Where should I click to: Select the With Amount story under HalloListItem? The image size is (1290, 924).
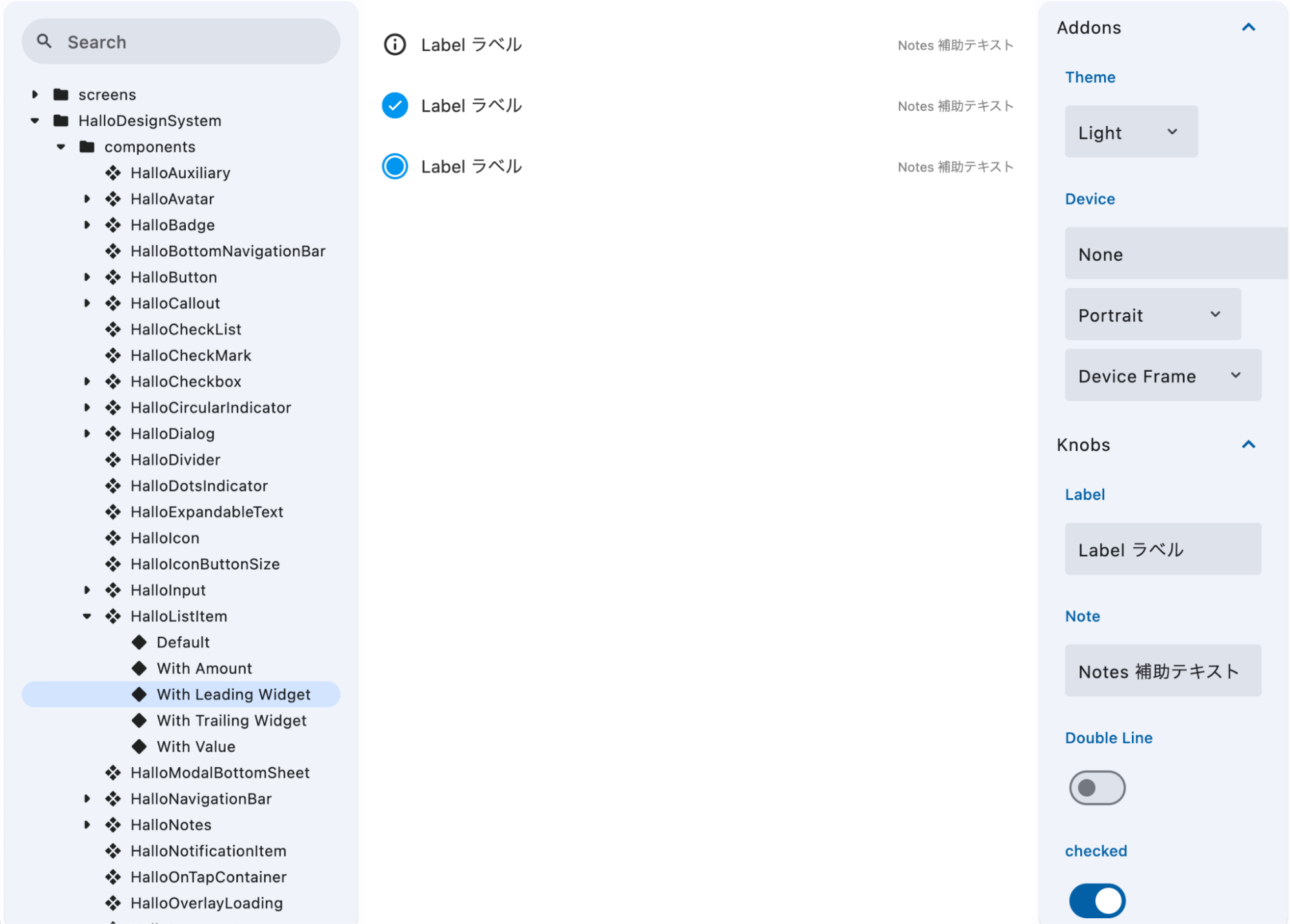coord(204,668)
